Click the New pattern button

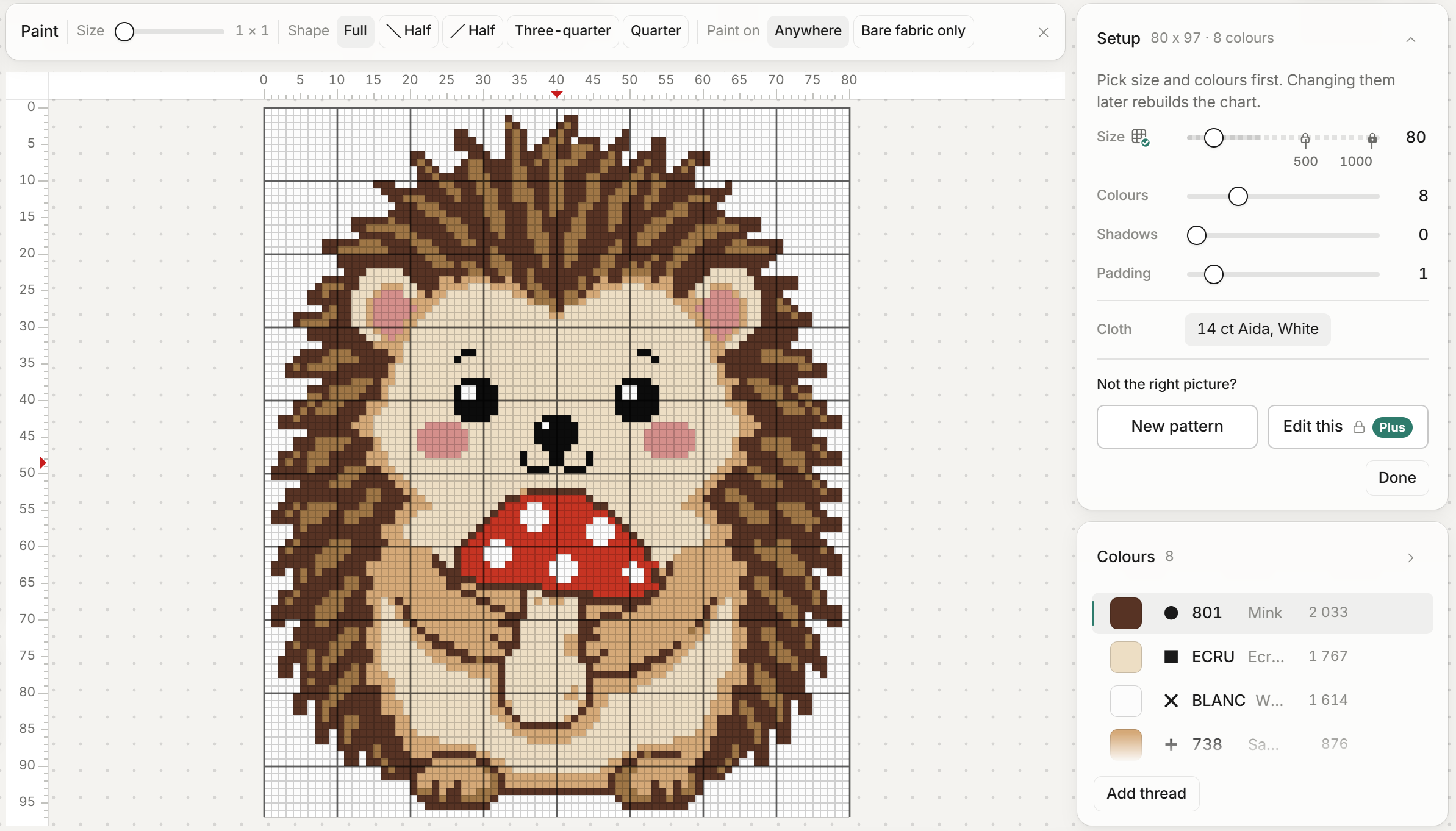coord(1177,427)
